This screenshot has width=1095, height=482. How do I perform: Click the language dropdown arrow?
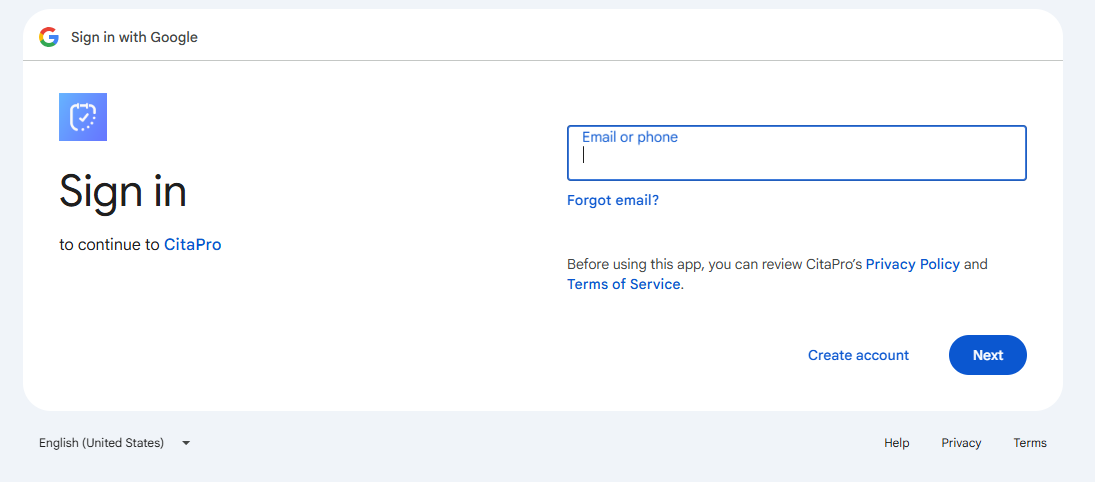click(x=186, y=443)
